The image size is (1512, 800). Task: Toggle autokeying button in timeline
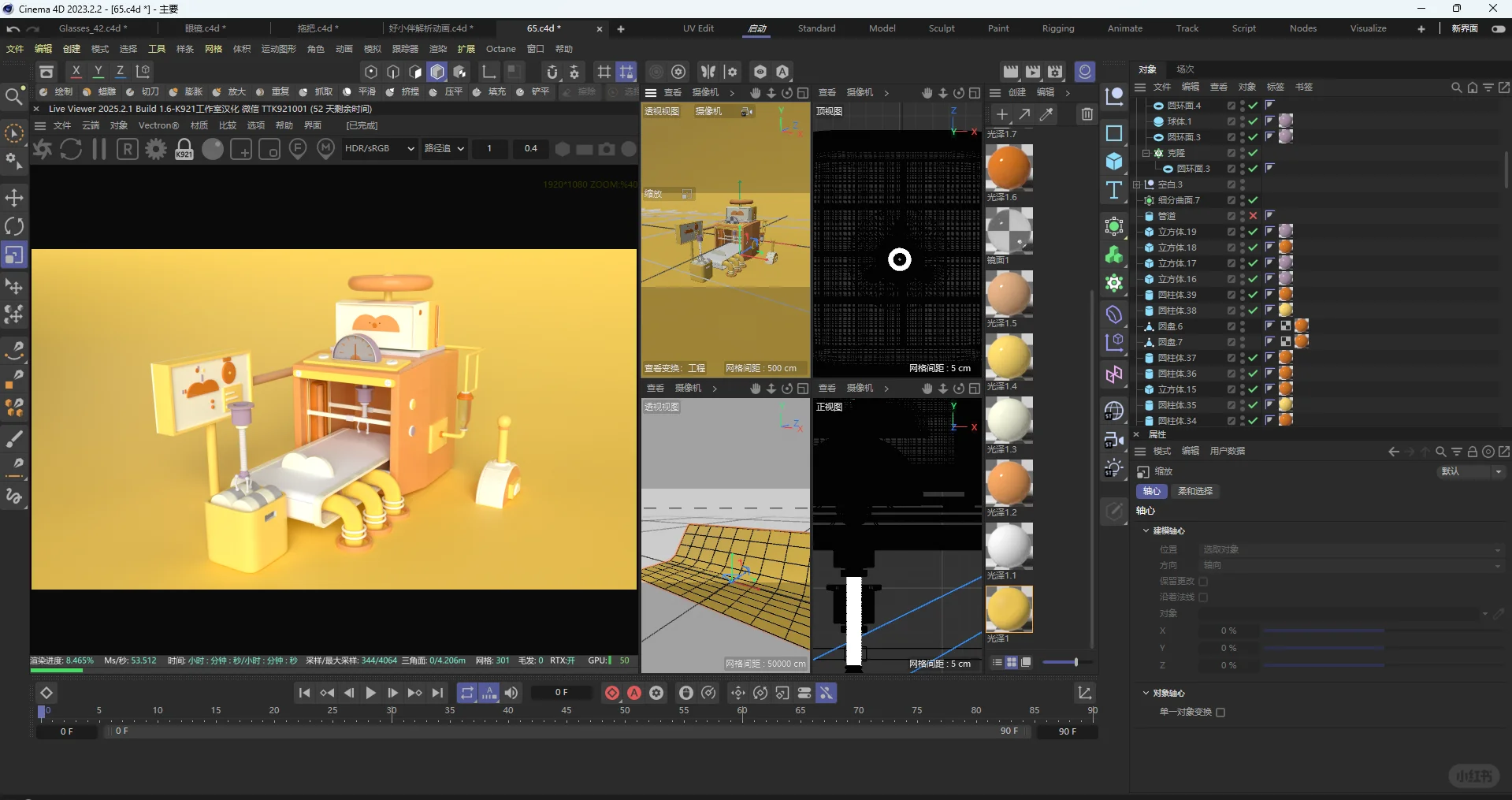634,693
